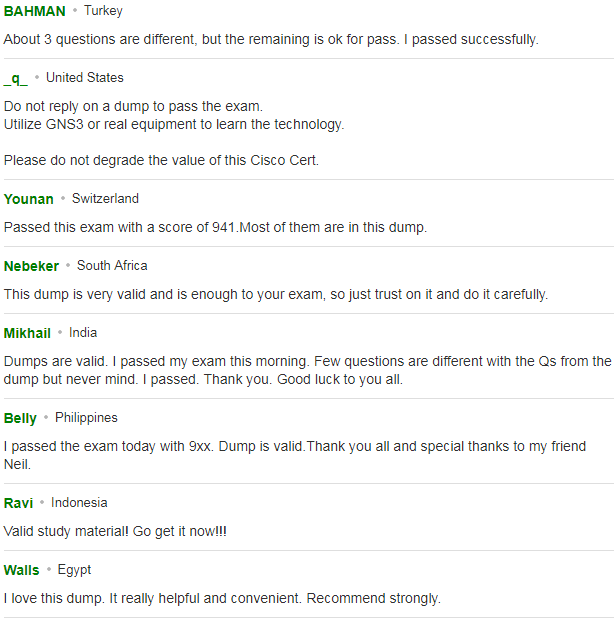Click the 'Valid study material' comment text
Viewport: 616px width, 620px height.
point(115,531)
